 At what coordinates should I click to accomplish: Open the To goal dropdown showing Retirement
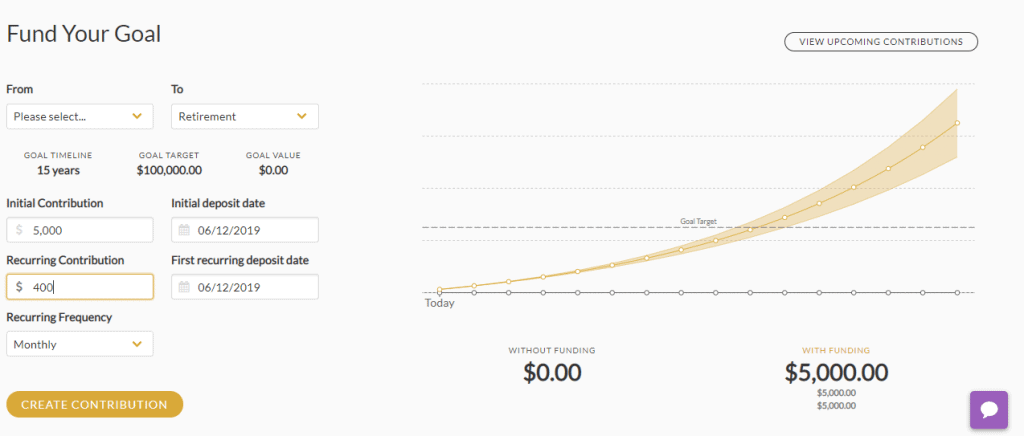pyautogui.click(x=245, y=116)
